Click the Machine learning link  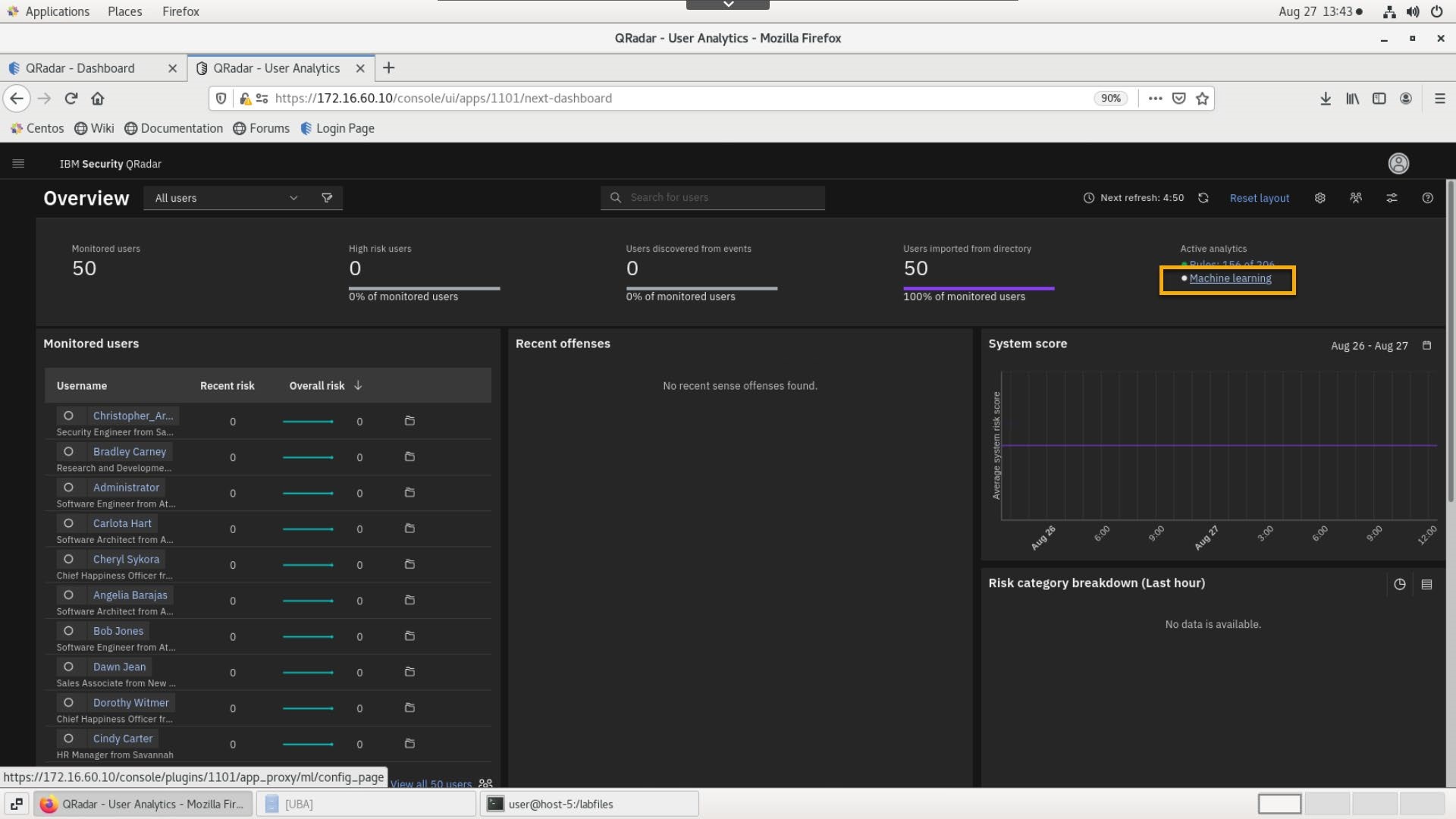coord(1230,278)
